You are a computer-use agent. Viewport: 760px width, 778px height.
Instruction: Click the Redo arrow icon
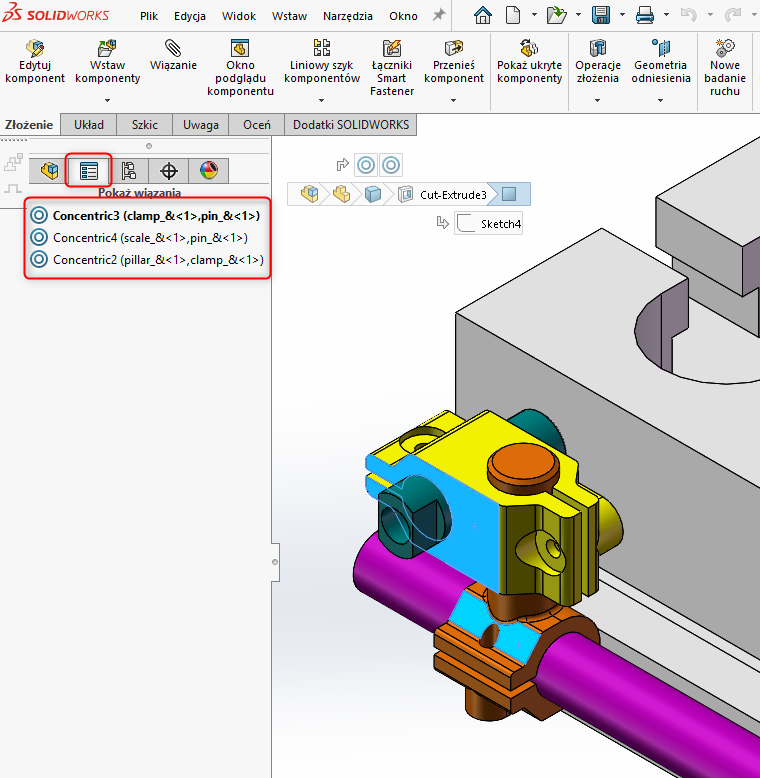pos(732,15)
